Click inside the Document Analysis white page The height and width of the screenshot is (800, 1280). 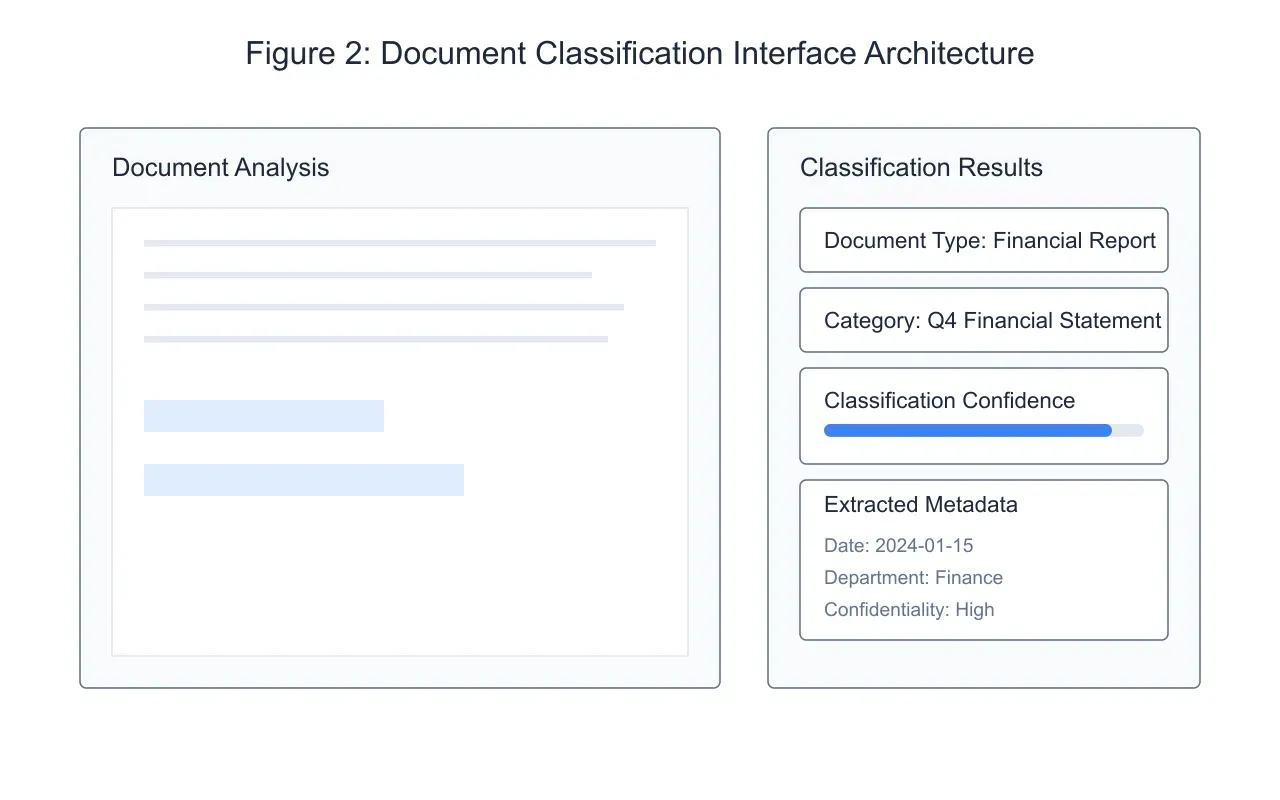click(x=400, y=580)
